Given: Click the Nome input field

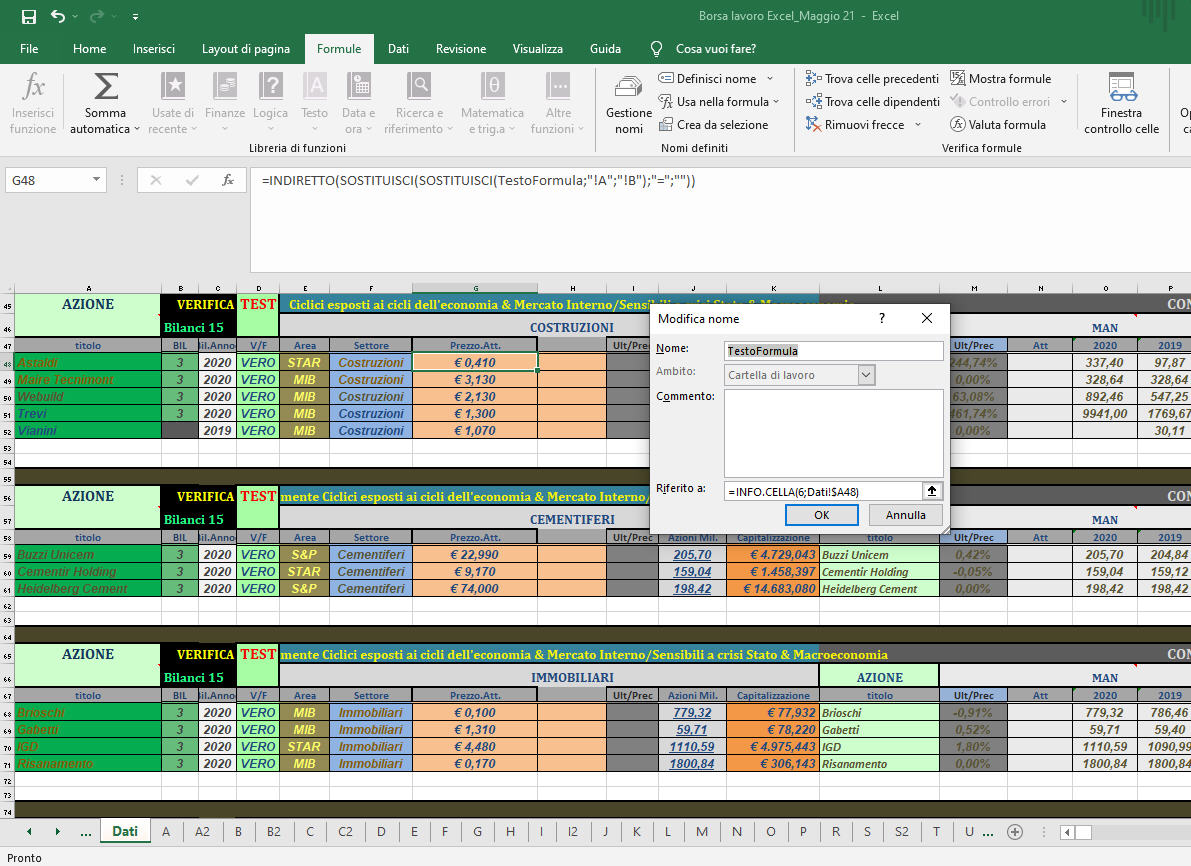Looking at the screenshot, I should pyautogui.click(x=834, y=350).
